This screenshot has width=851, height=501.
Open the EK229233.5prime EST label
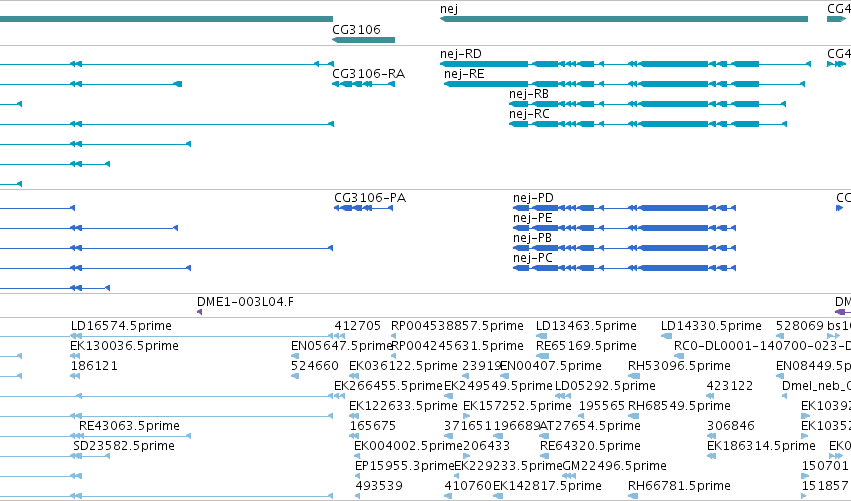click(508, 466)
